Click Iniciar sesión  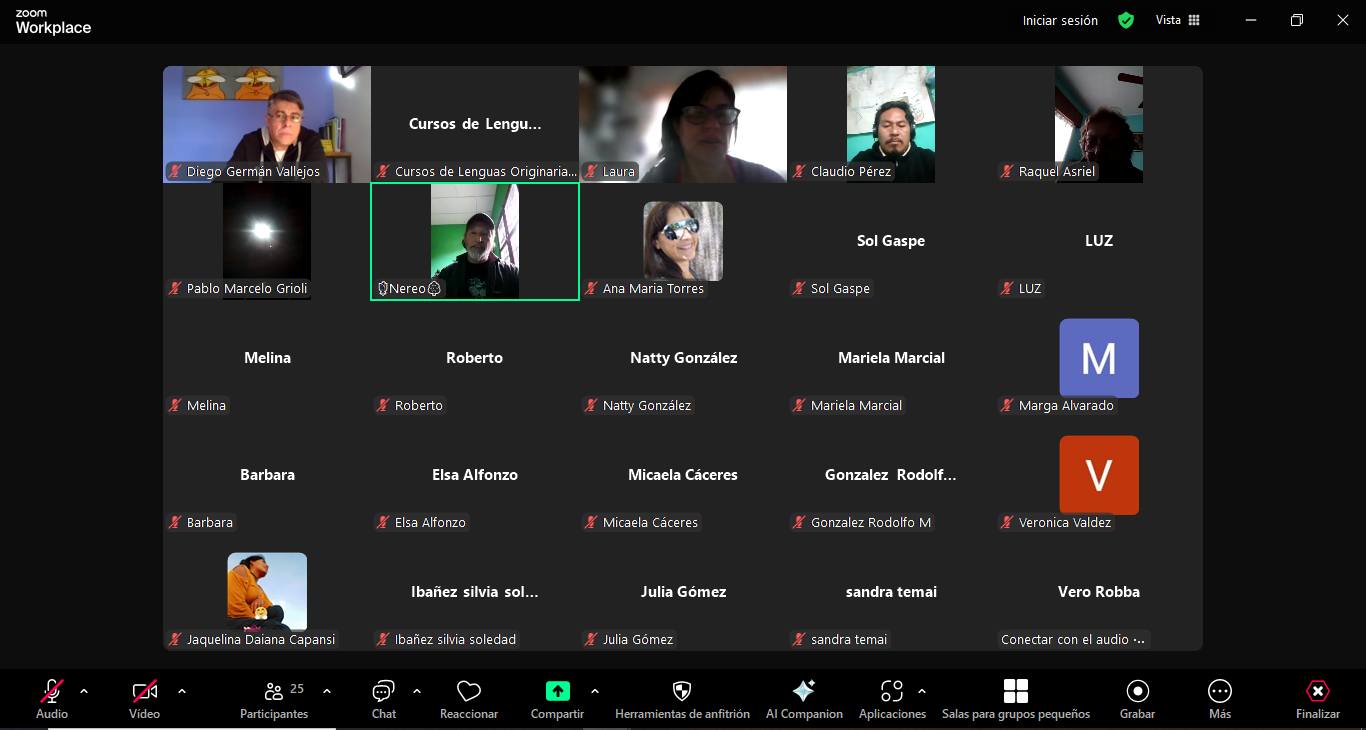1060,20
